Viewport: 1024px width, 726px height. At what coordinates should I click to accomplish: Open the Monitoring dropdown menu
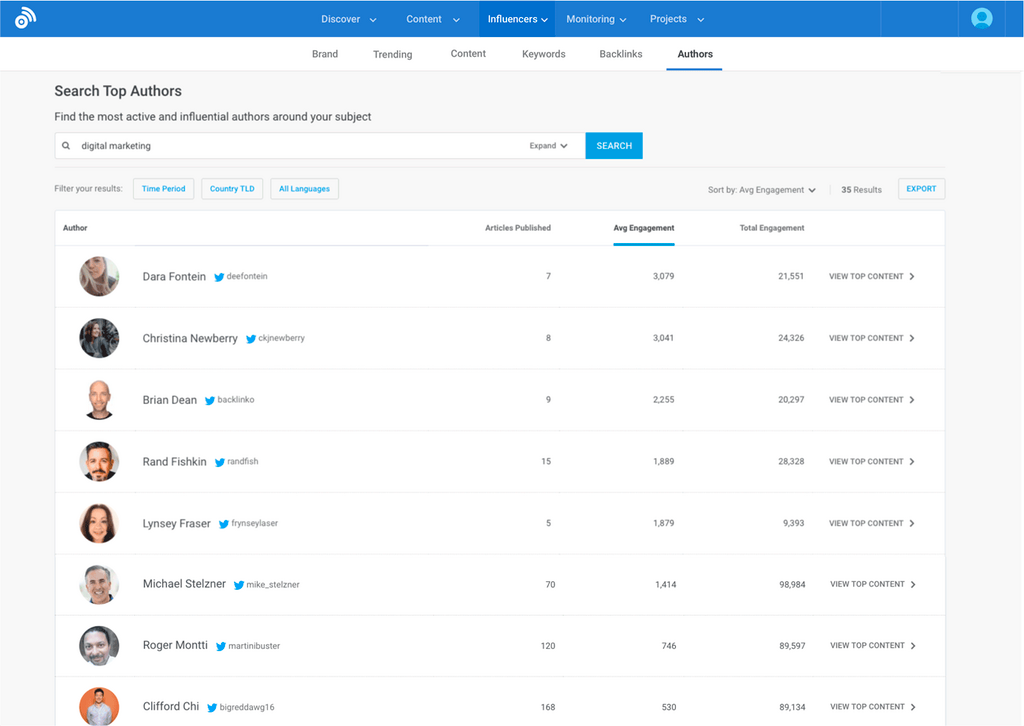(x=596, y=19)
